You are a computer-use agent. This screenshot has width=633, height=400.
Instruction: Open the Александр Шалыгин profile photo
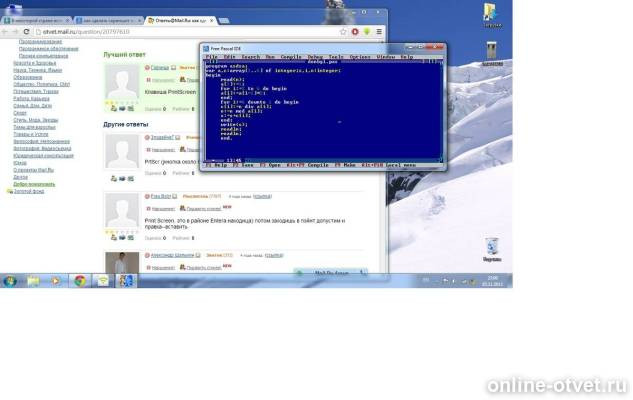click(x=122, y=262)
